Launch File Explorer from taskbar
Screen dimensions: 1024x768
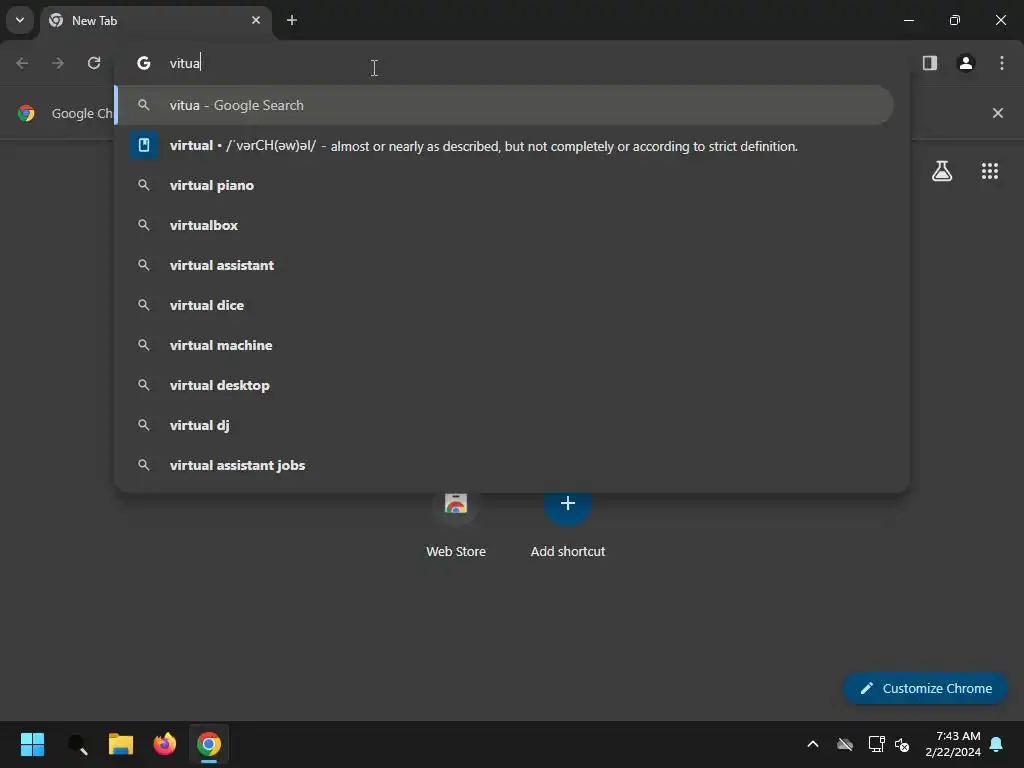(x=121, y=744)
